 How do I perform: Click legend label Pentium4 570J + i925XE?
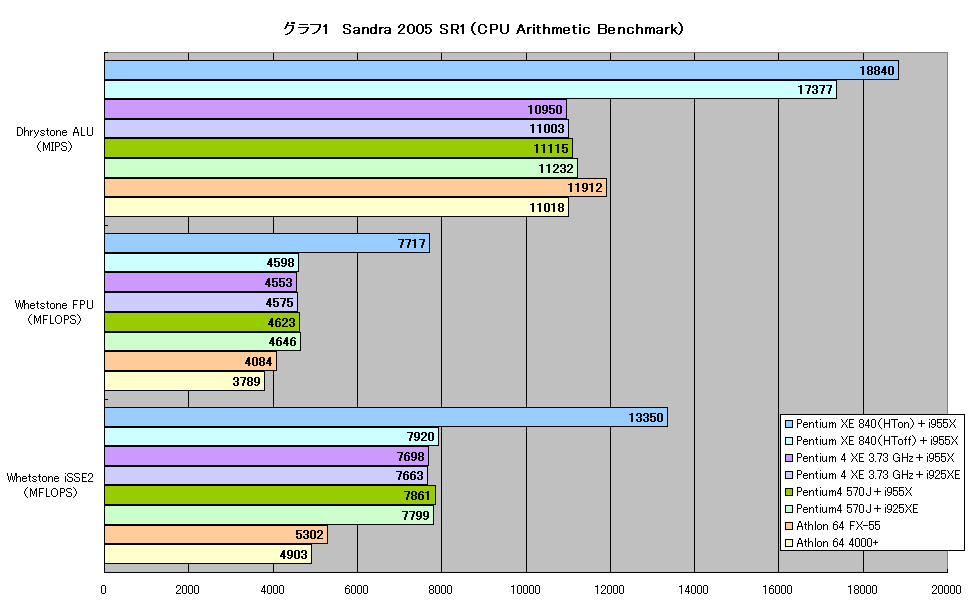pyautogui.click(x=857, y=509)
